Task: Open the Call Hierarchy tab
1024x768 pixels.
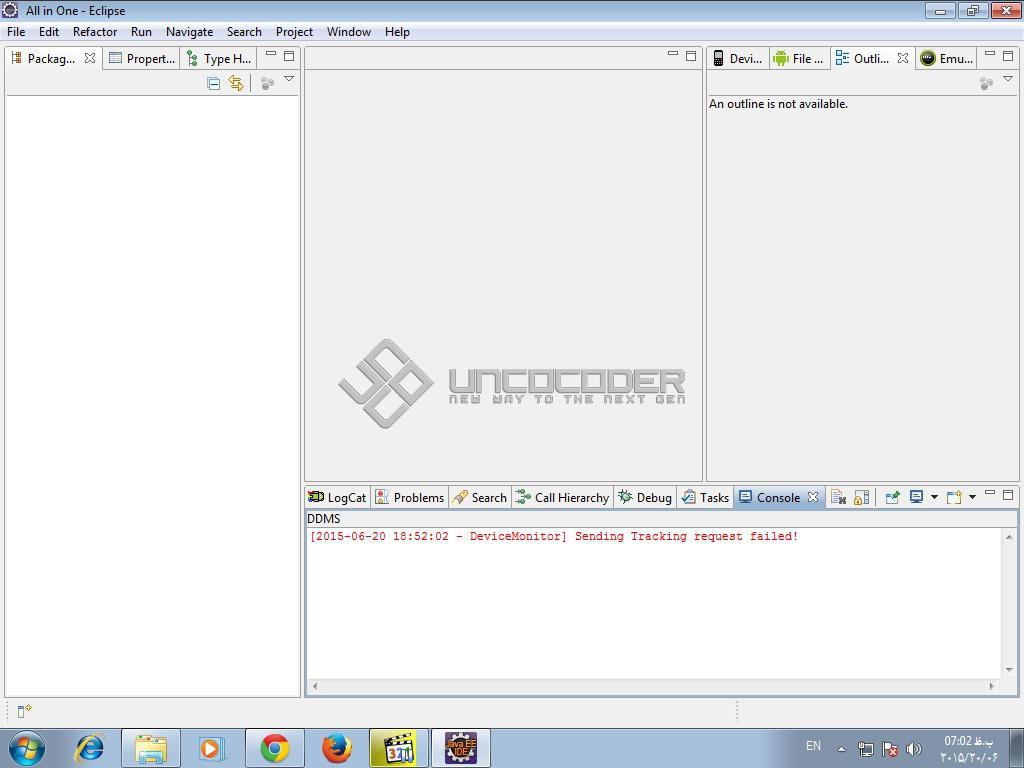Action: (x=562, y=498)
